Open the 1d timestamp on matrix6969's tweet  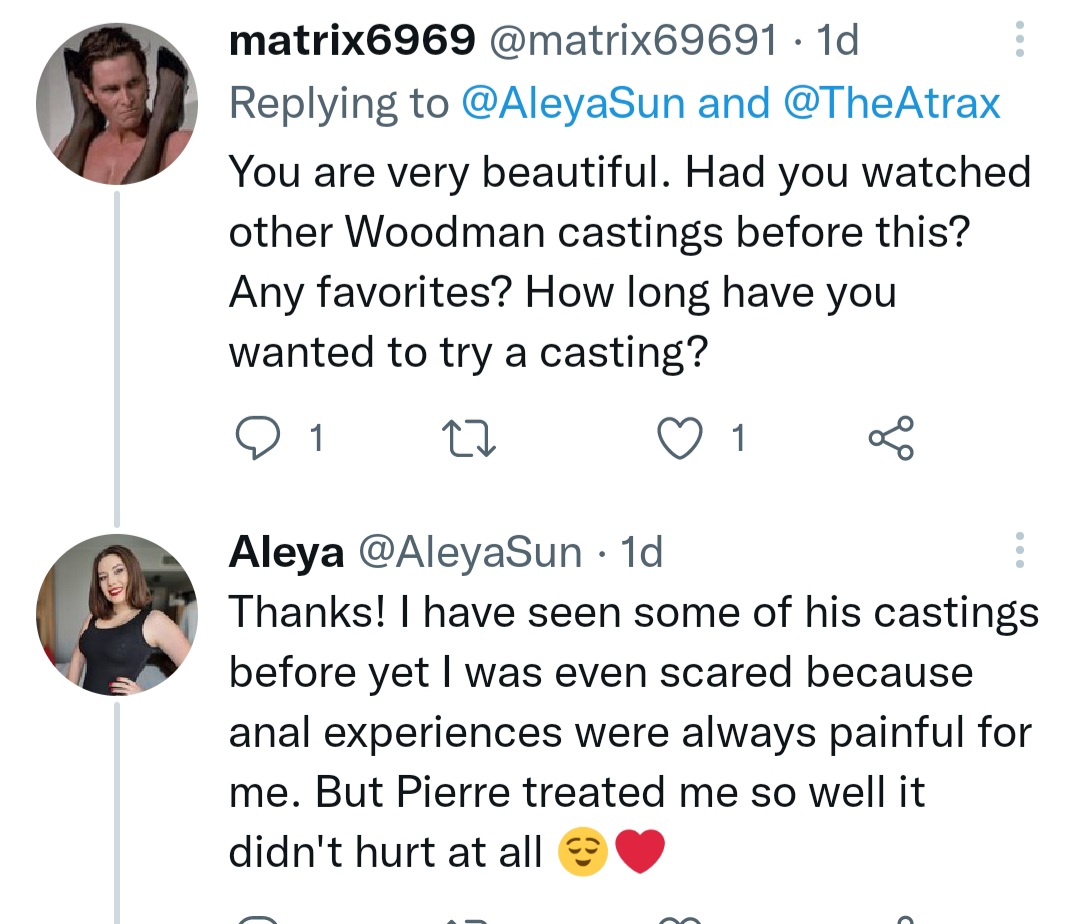[x=838, y=41]
